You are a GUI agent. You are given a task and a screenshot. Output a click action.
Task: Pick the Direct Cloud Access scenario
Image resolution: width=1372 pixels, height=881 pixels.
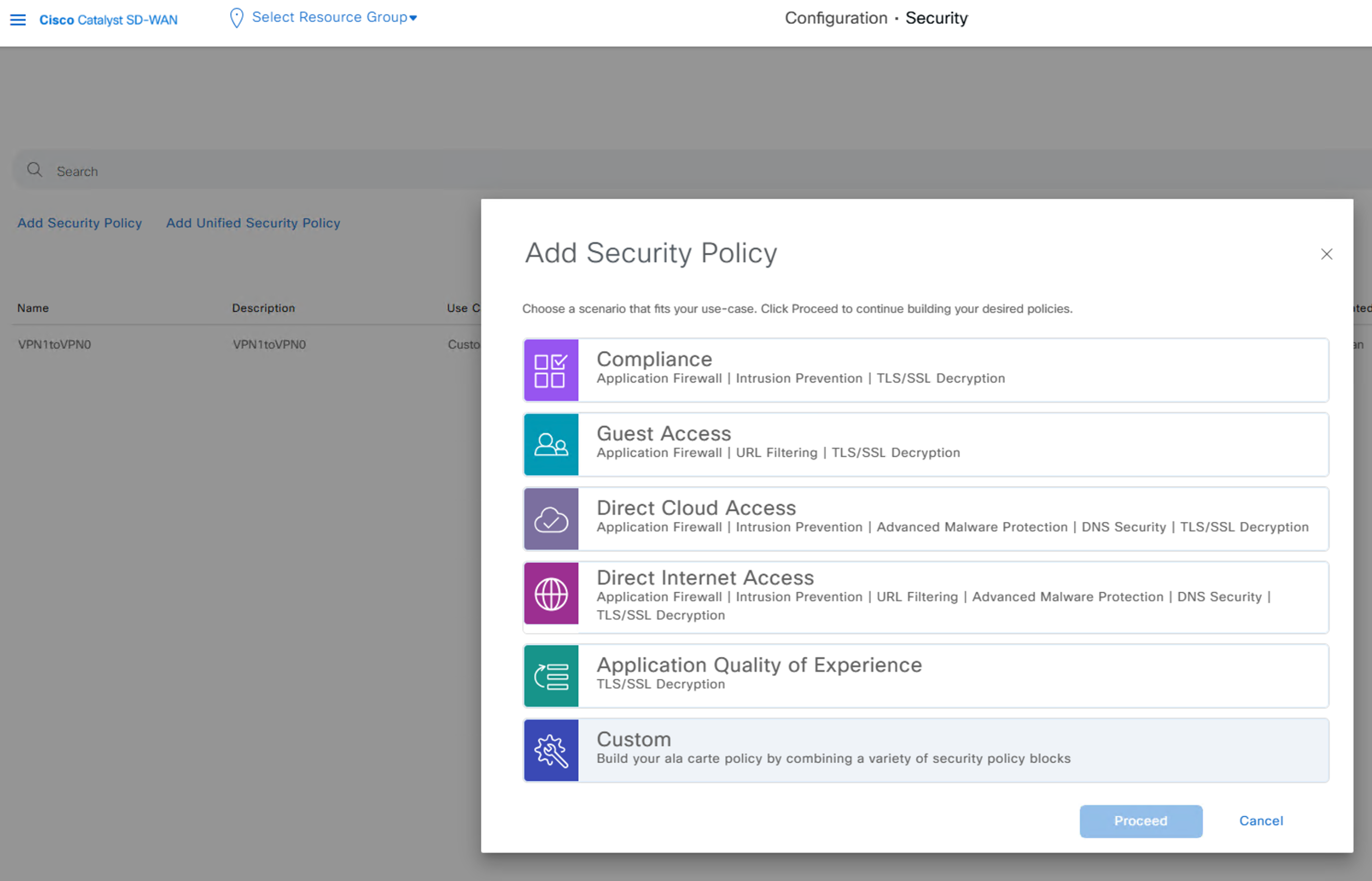696,508
